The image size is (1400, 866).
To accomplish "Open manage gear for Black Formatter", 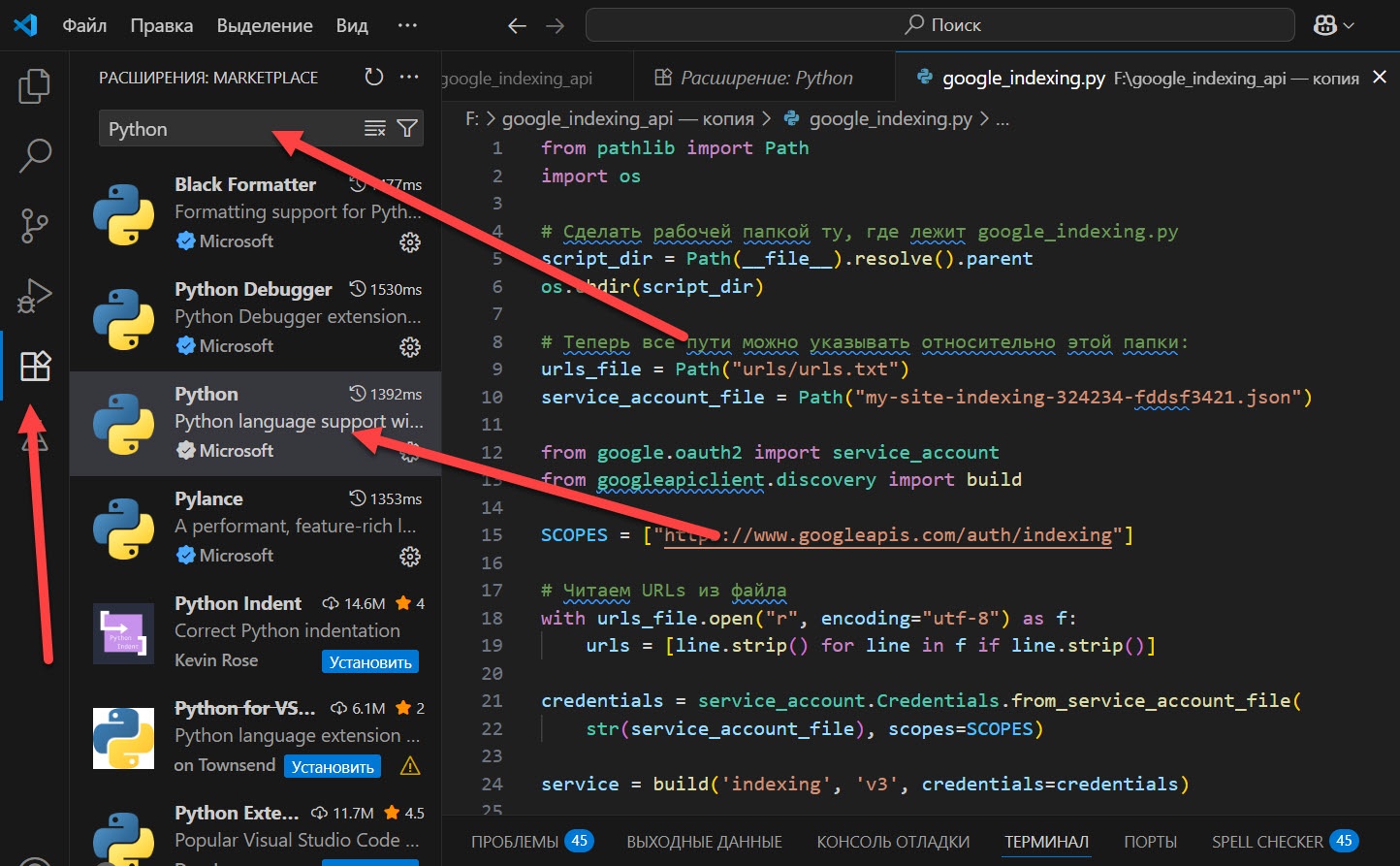I will coord(410,242).
